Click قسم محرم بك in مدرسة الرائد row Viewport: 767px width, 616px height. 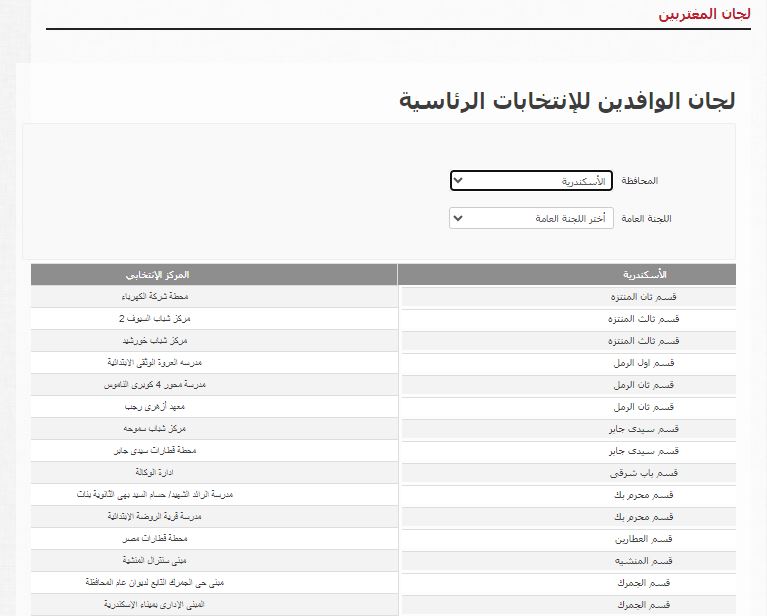click(568, 495)
